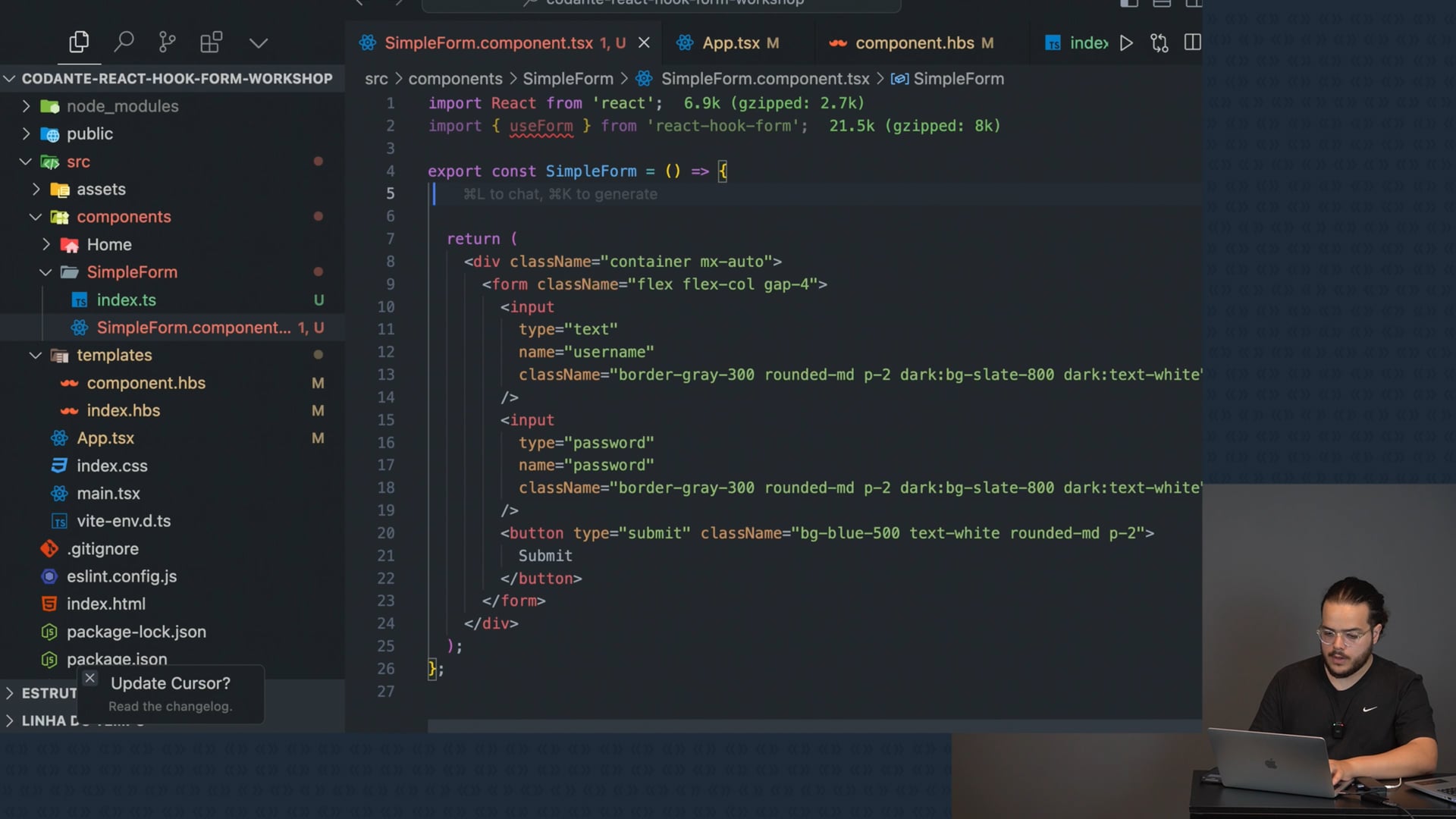Open the Explorer view icon

pyautogui.click(x=79, y=42)
